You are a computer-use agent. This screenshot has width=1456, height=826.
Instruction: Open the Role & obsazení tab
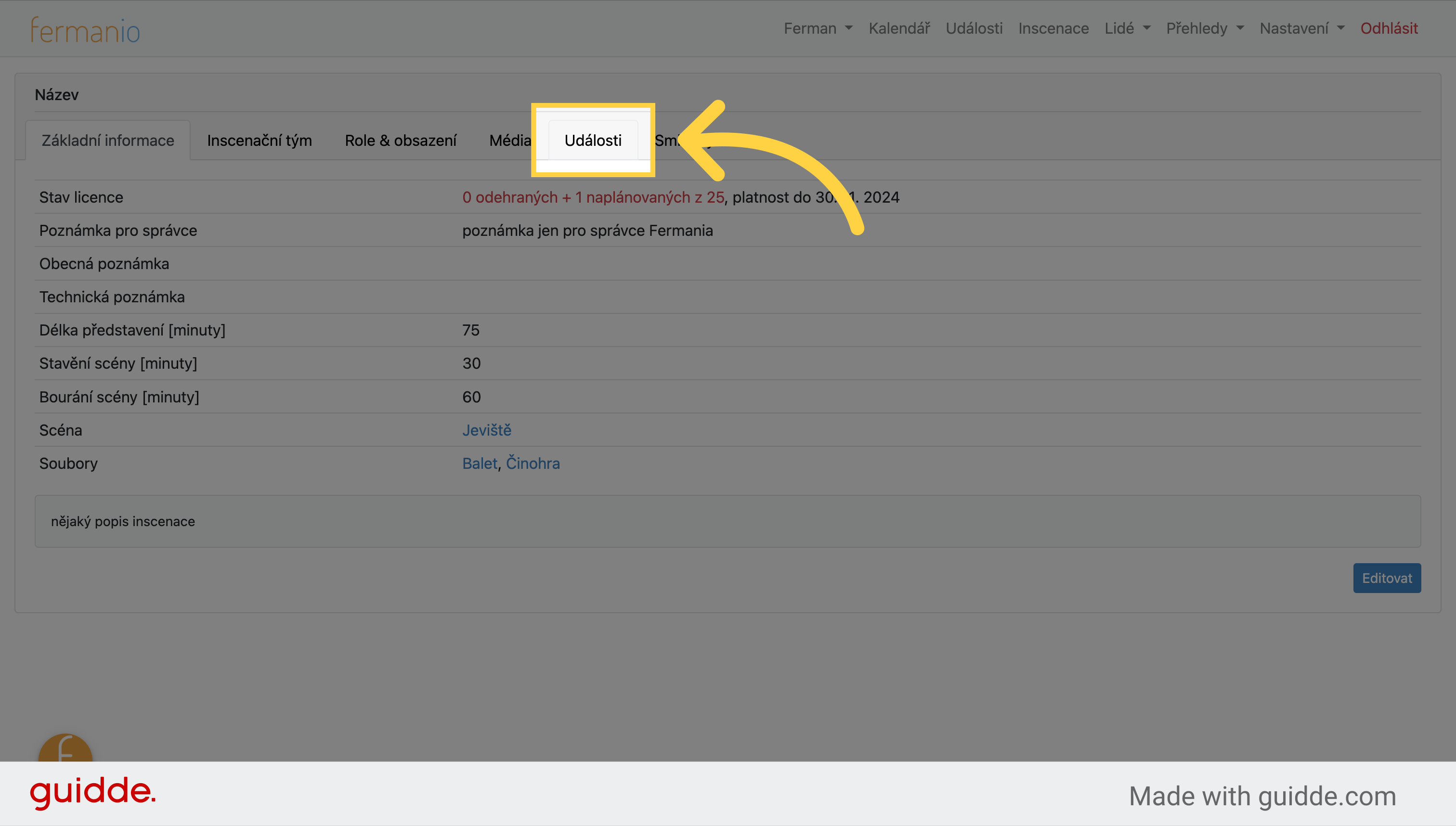(401, 140)
